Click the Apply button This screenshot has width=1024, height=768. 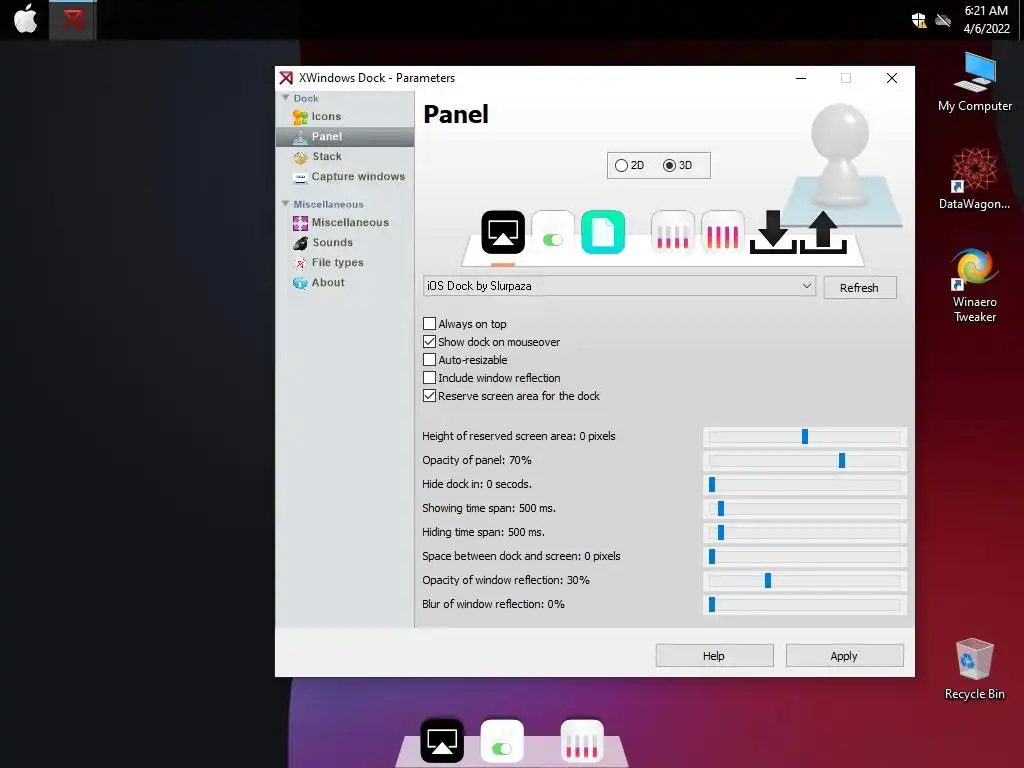pos(844,656)
